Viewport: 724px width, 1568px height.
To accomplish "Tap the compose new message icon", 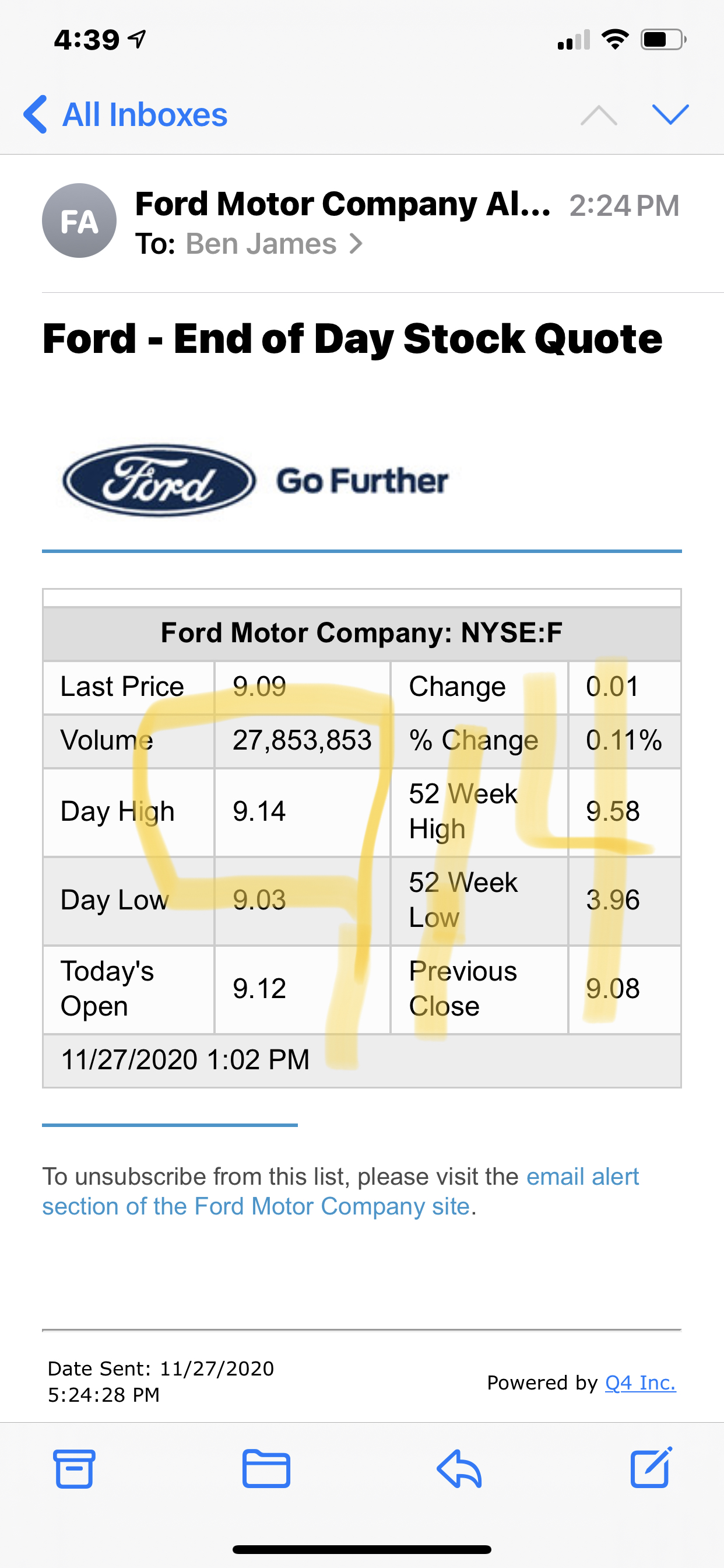I will coord(651,1467).
